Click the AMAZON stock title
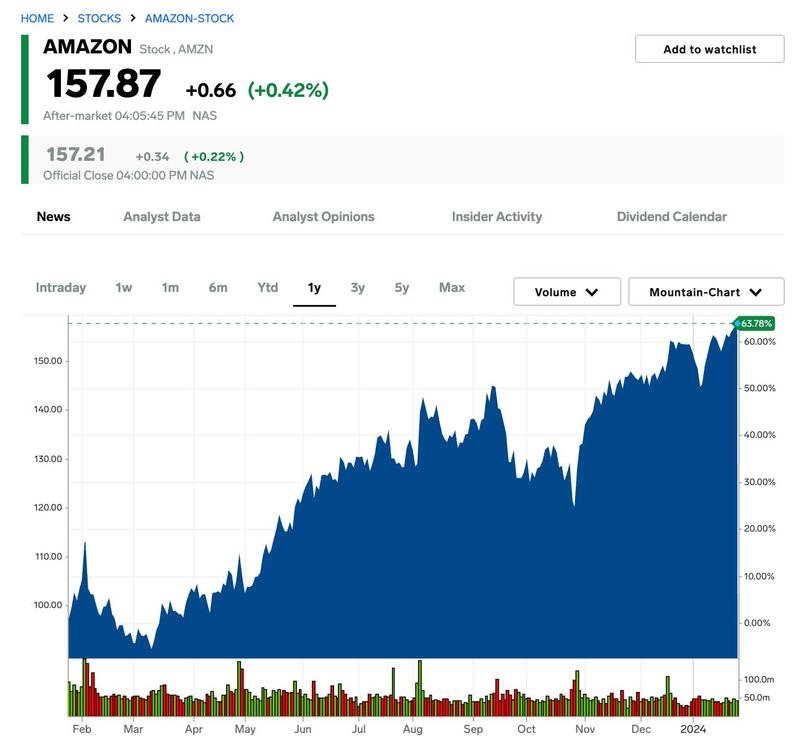Viewport: 800px width, 749px height. tap(87, 46)
